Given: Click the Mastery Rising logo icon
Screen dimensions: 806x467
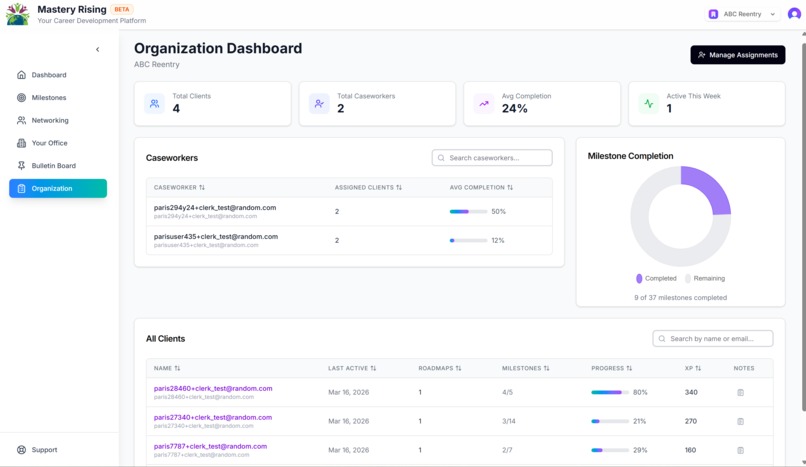Looking at the screenshot, I should [17, 14].
